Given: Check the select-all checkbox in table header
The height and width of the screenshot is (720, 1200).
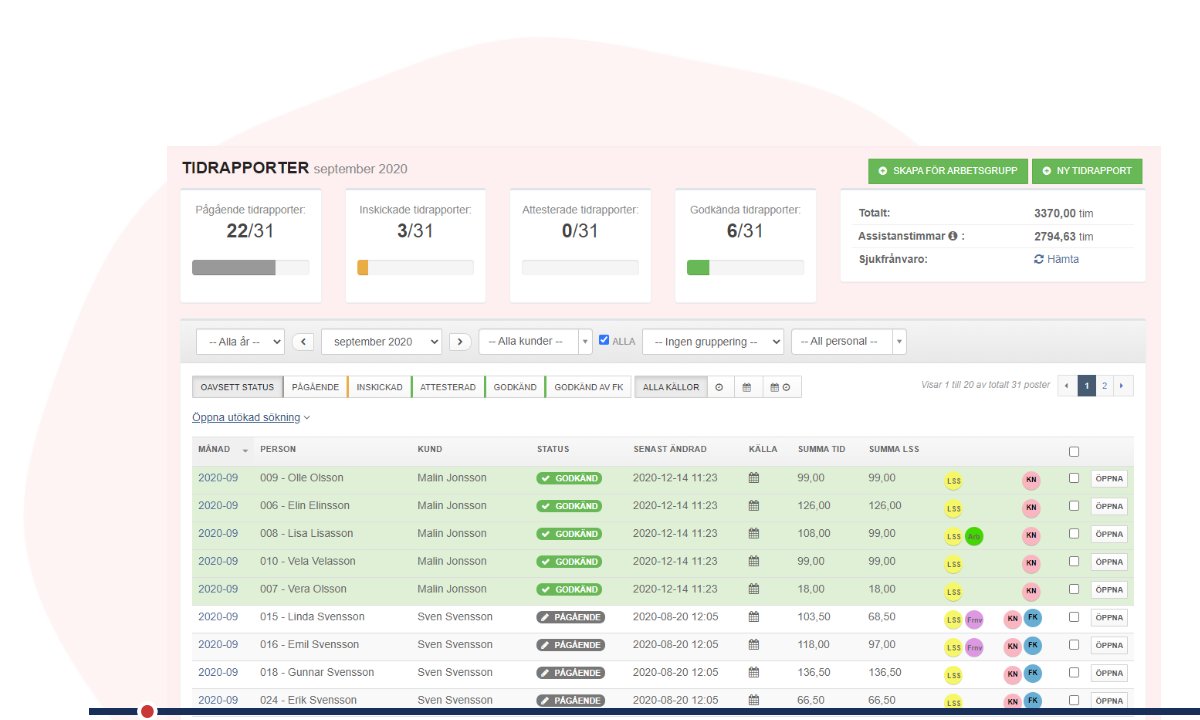Looking at the screenshot, I should coord(1074,451).
